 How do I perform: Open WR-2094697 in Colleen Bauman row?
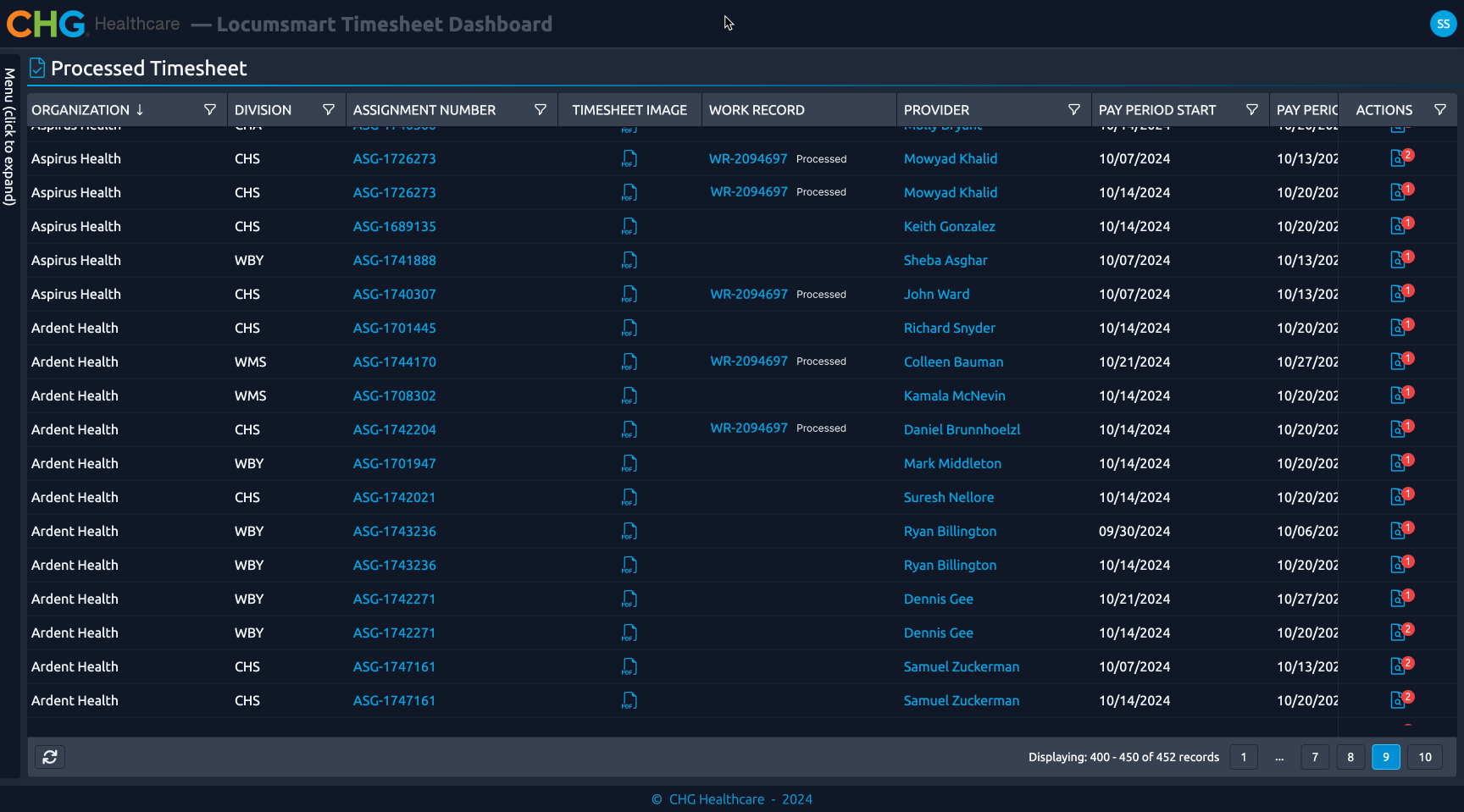point(749,362)
